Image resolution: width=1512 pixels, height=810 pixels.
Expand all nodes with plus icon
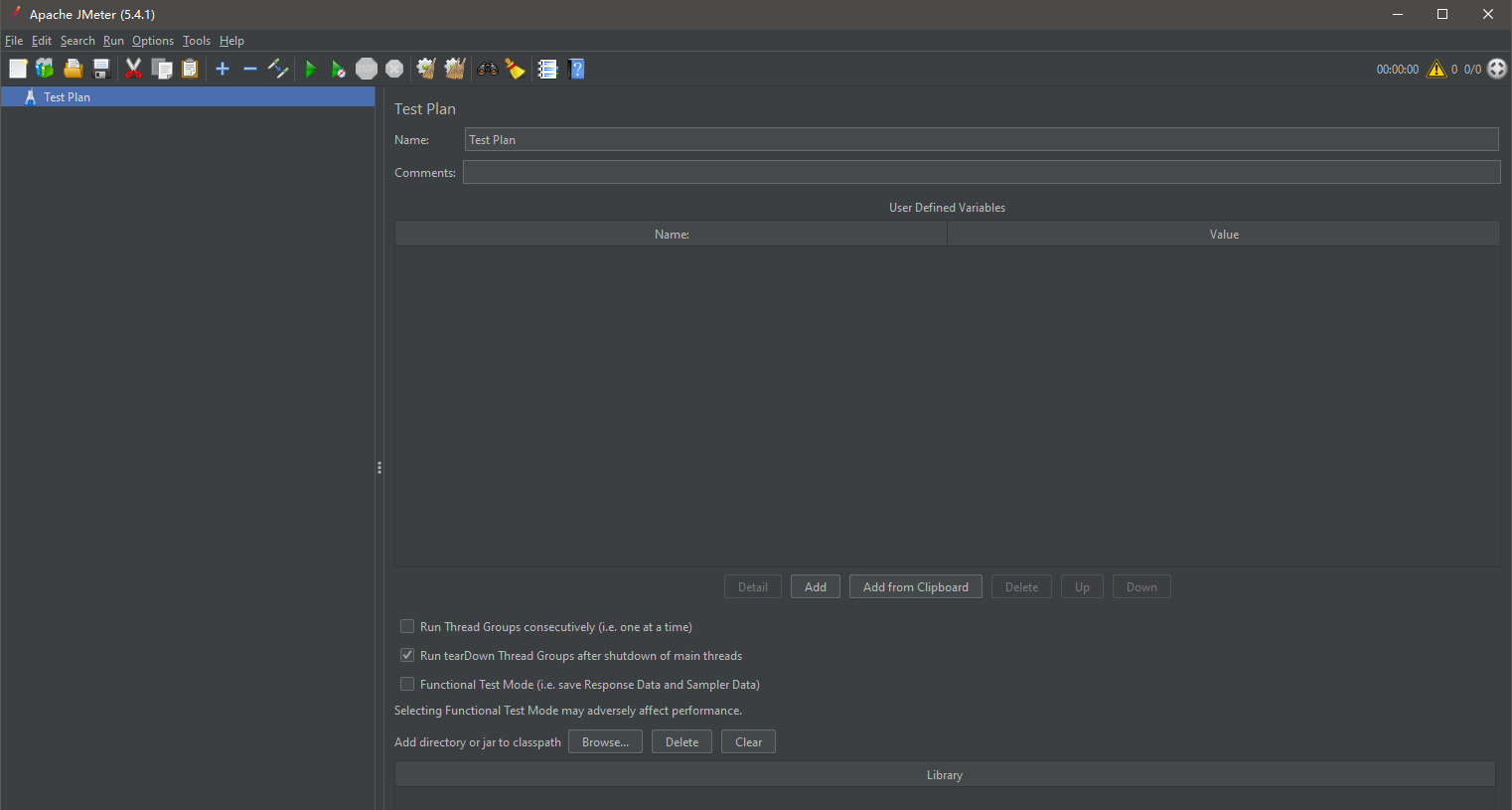click(x=223, y=69)
